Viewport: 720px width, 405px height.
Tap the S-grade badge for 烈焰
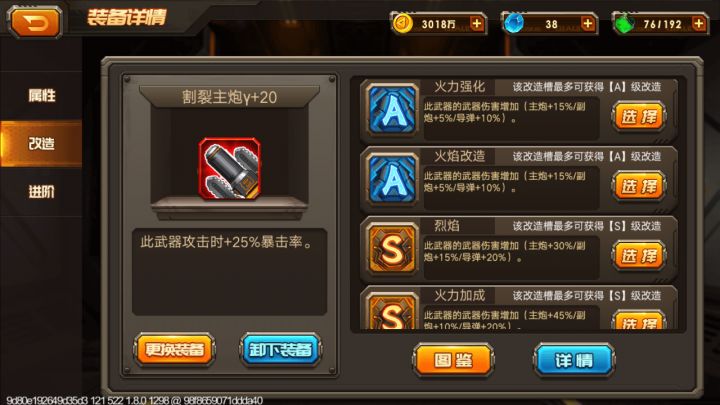coord(393,248)
